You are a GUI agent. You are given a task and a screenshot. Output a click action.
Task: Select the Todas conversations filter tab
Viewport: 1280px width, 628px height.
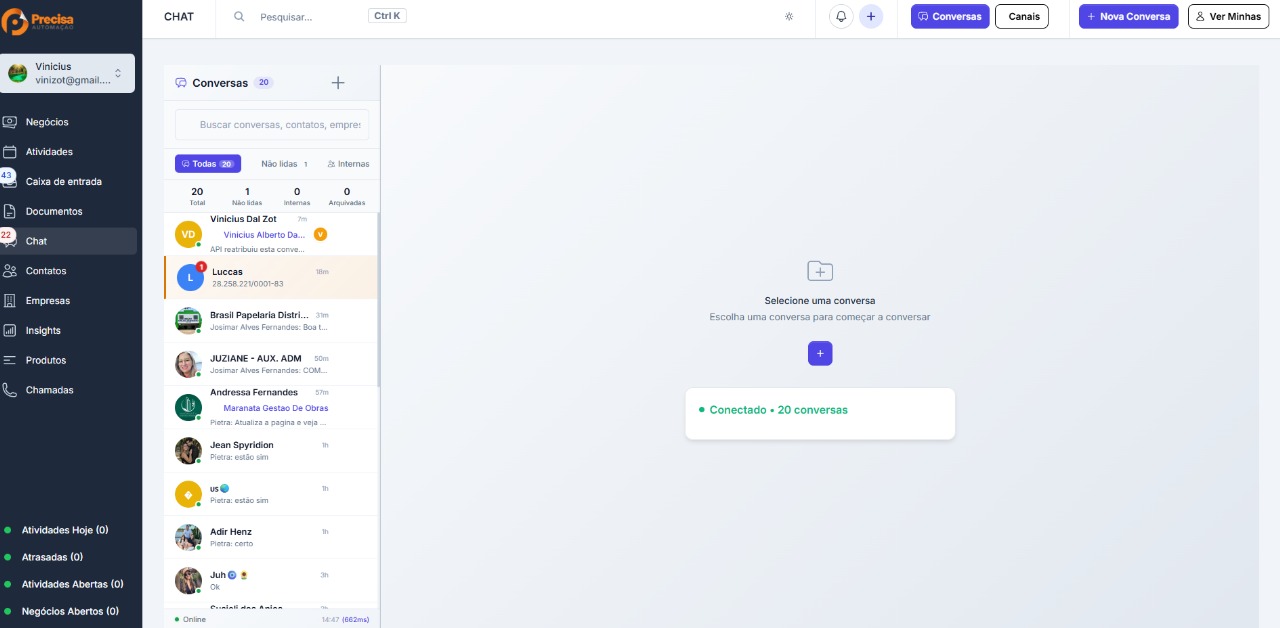tap(208, 164)
